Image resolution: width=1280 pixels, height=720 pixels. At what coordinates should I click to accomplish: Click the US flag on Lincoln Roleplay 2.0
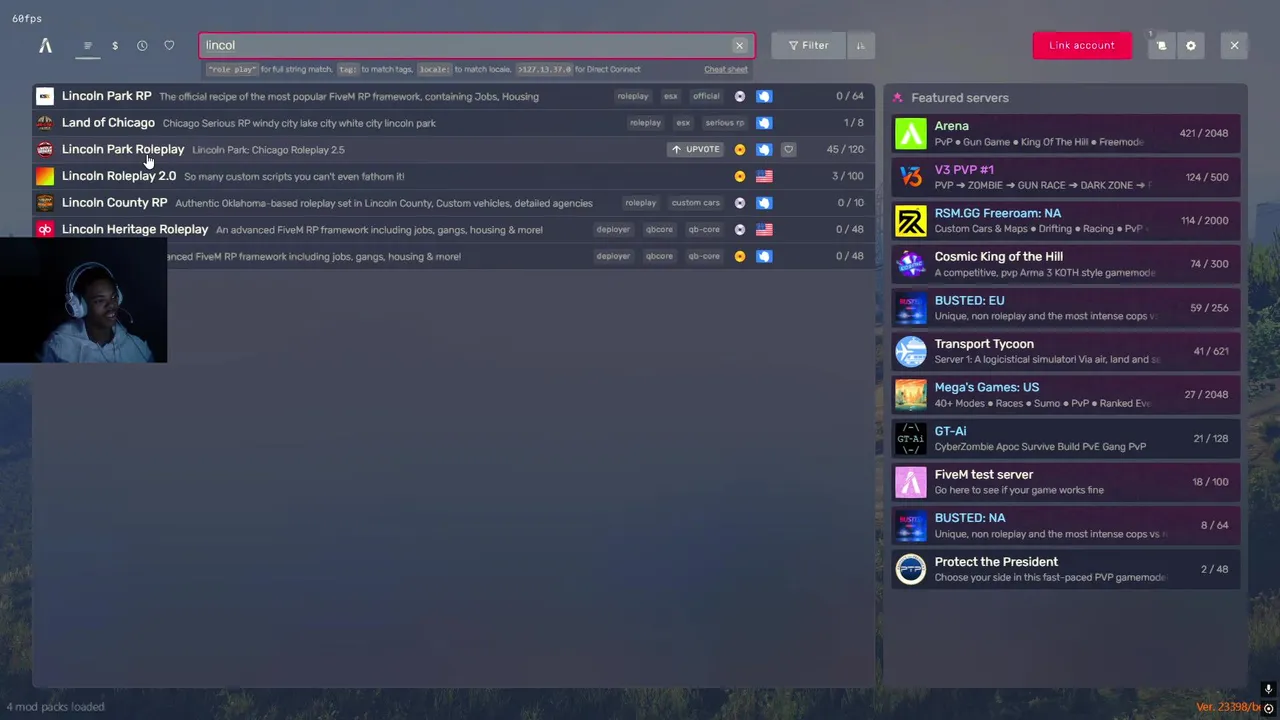pos(764,176)
